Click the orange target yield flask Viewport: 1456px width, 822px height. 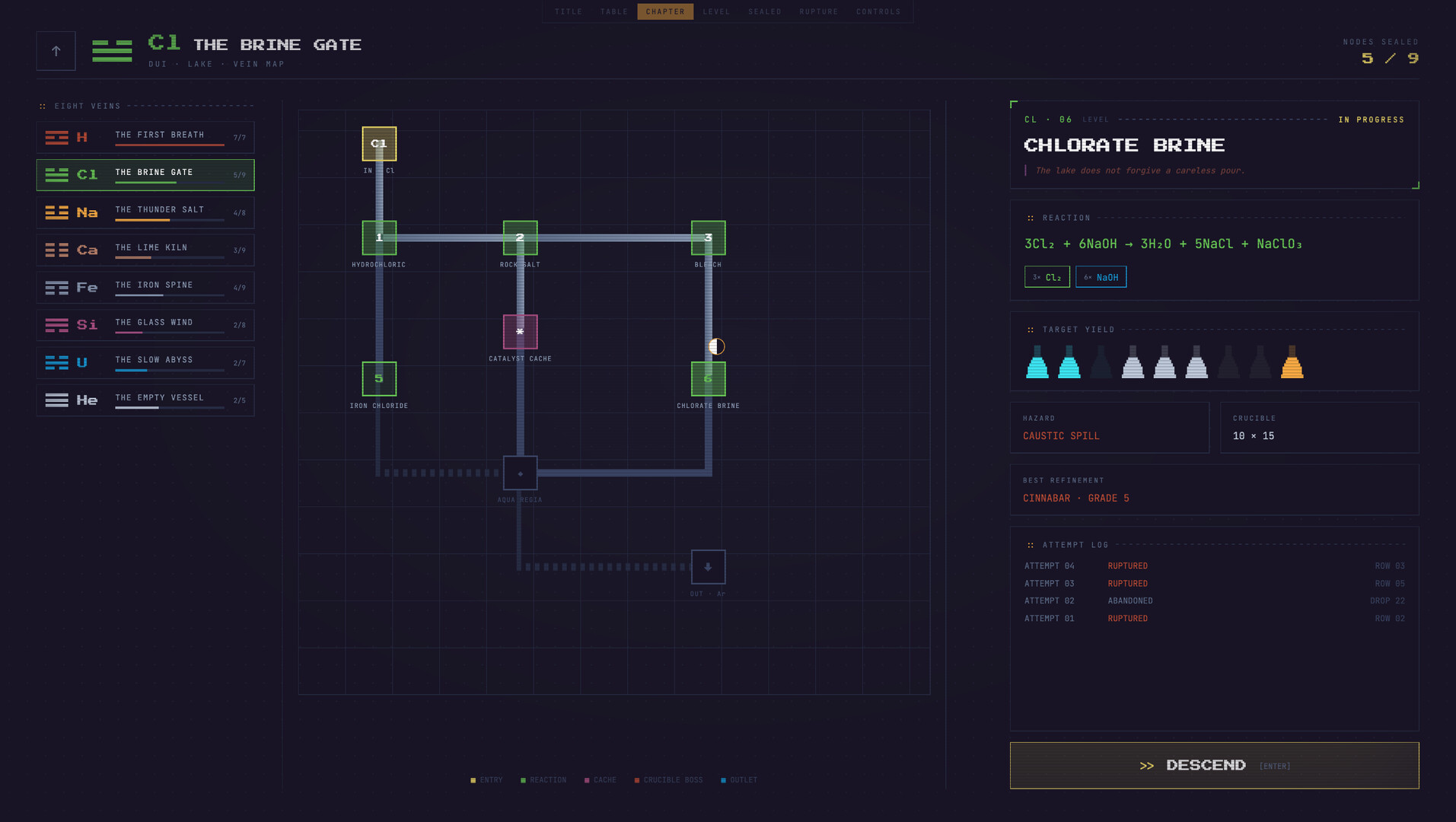1292,362
